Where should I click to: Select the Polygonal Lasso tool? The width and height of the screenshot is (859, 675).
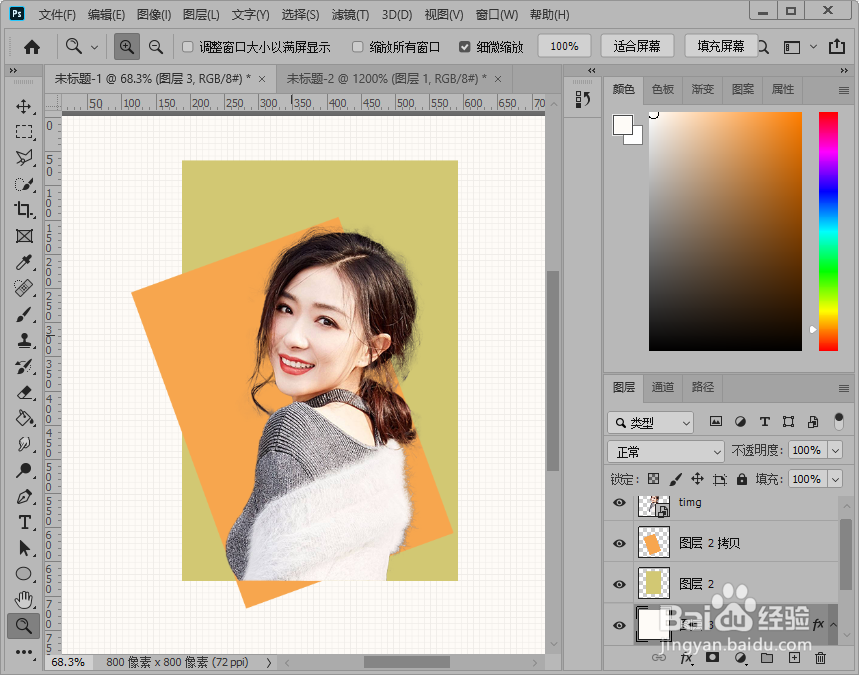(x=24, y=158)
